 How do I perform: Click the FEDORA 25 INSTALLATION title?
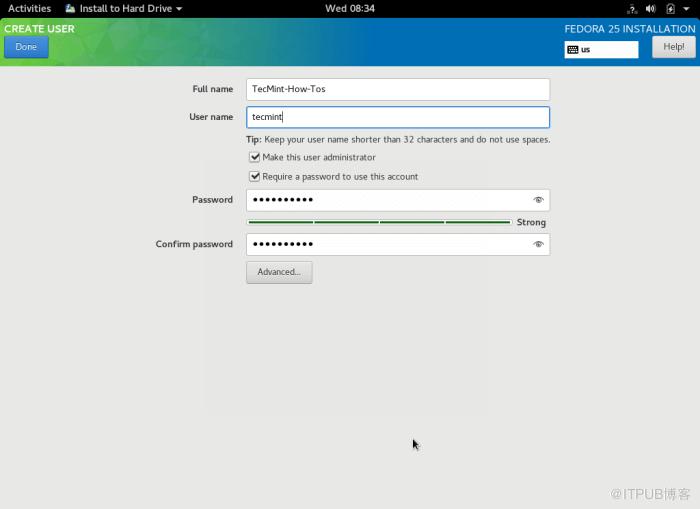(629, 29)
